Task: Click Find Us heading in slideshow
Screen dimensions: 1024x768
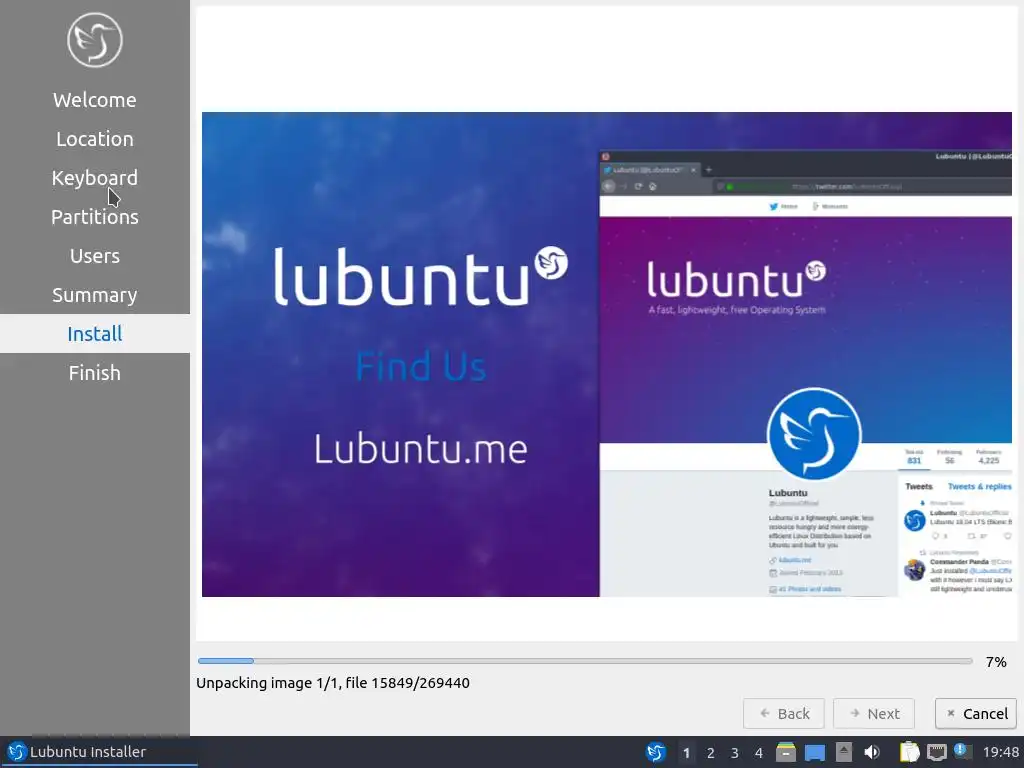Action: coord(421,366)
